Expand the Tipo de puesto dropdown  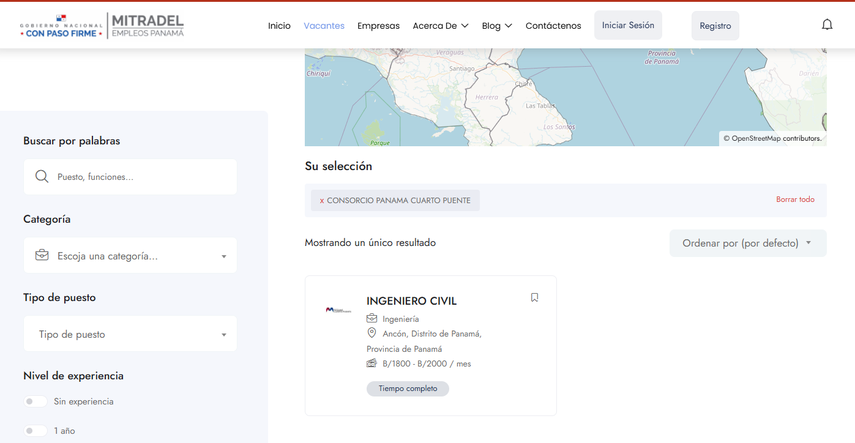pos(130,335)
